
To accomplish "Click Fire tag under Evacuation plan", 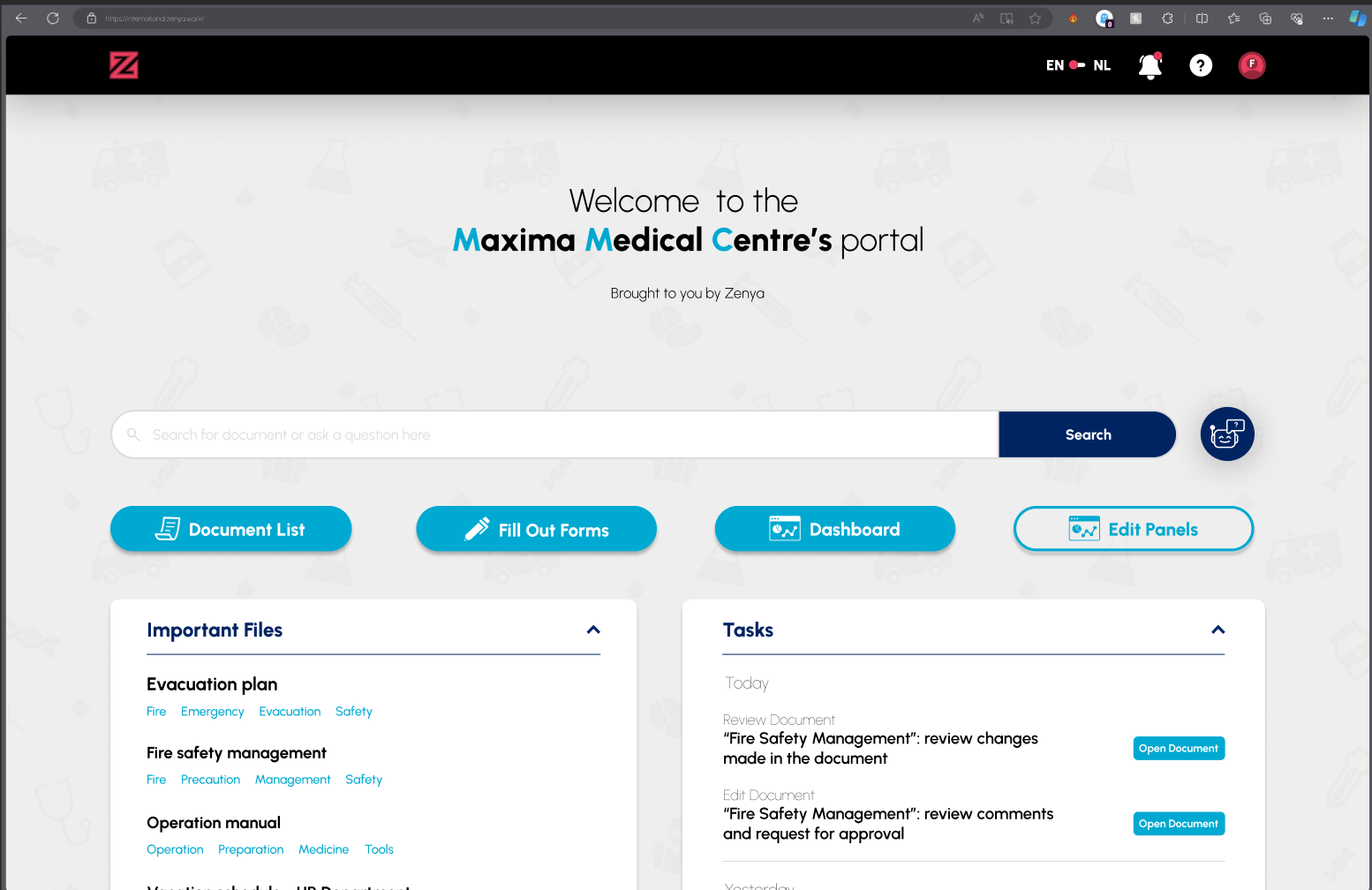I will (156, 712).
